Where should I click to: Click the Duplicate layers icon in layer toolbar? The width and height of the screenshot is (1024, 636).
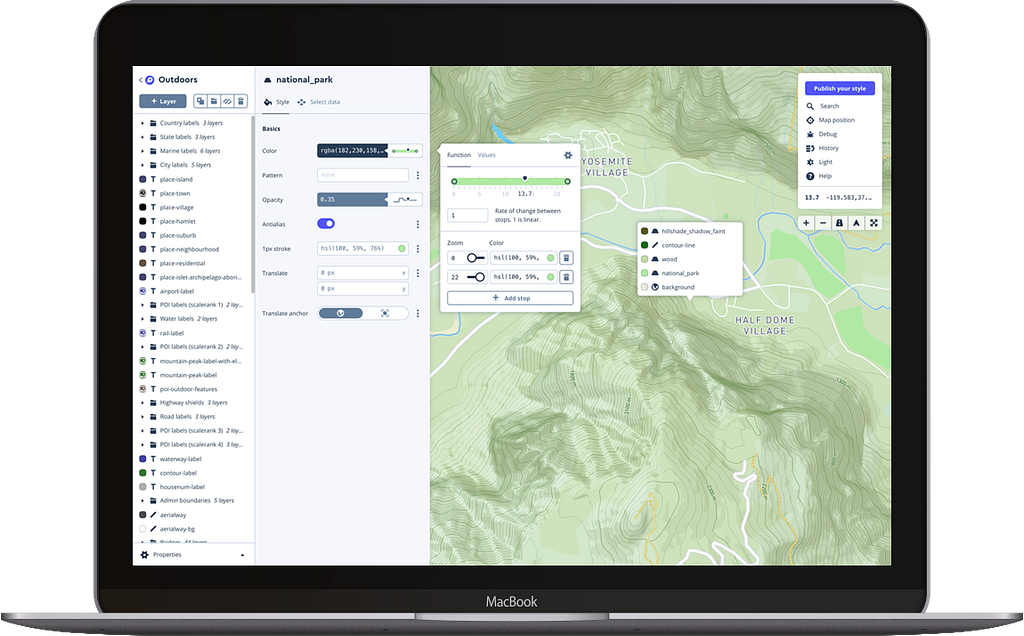pyautogui.click(x=200, y=101)
